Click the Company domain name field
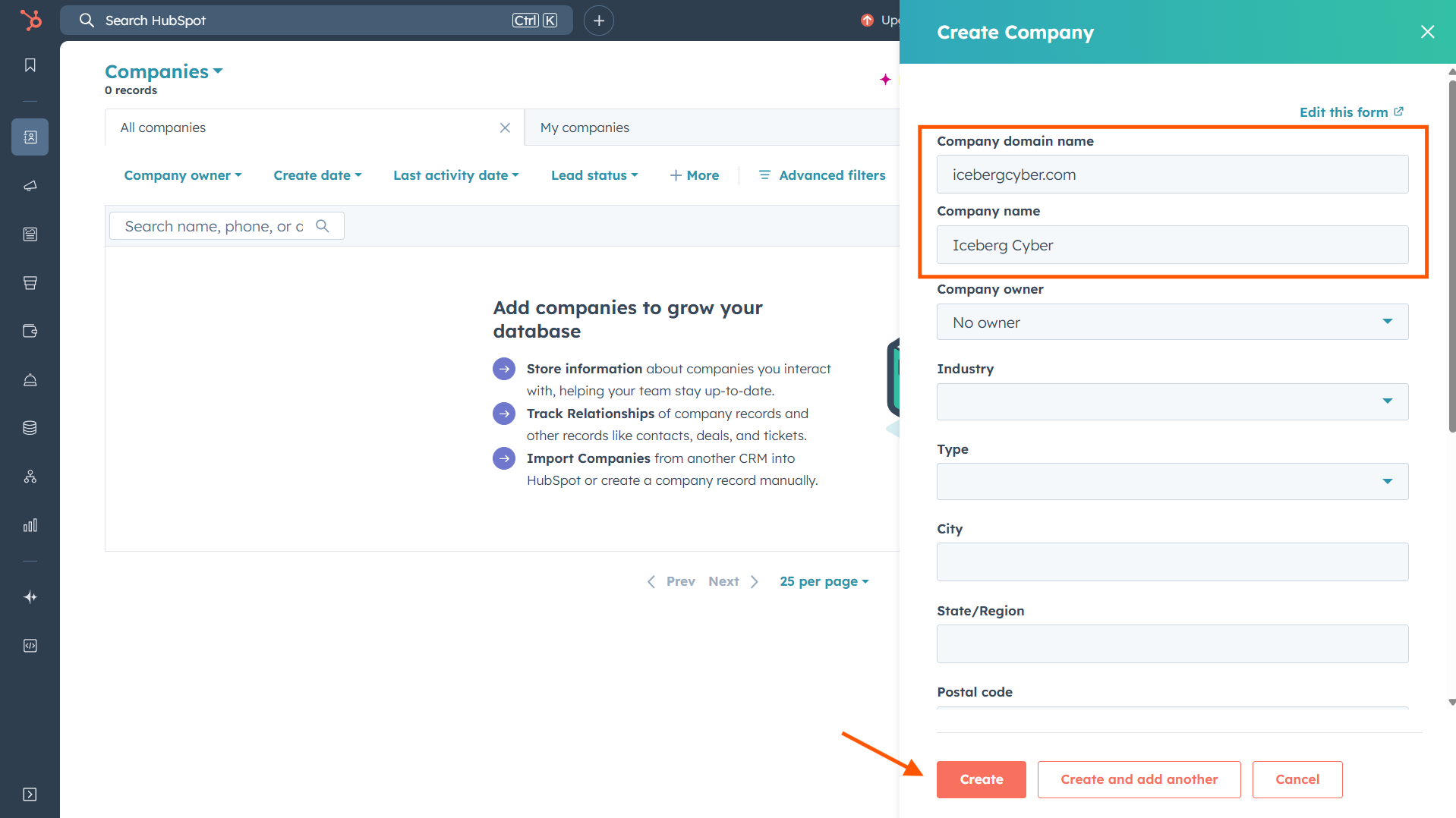 (1172, 175)
